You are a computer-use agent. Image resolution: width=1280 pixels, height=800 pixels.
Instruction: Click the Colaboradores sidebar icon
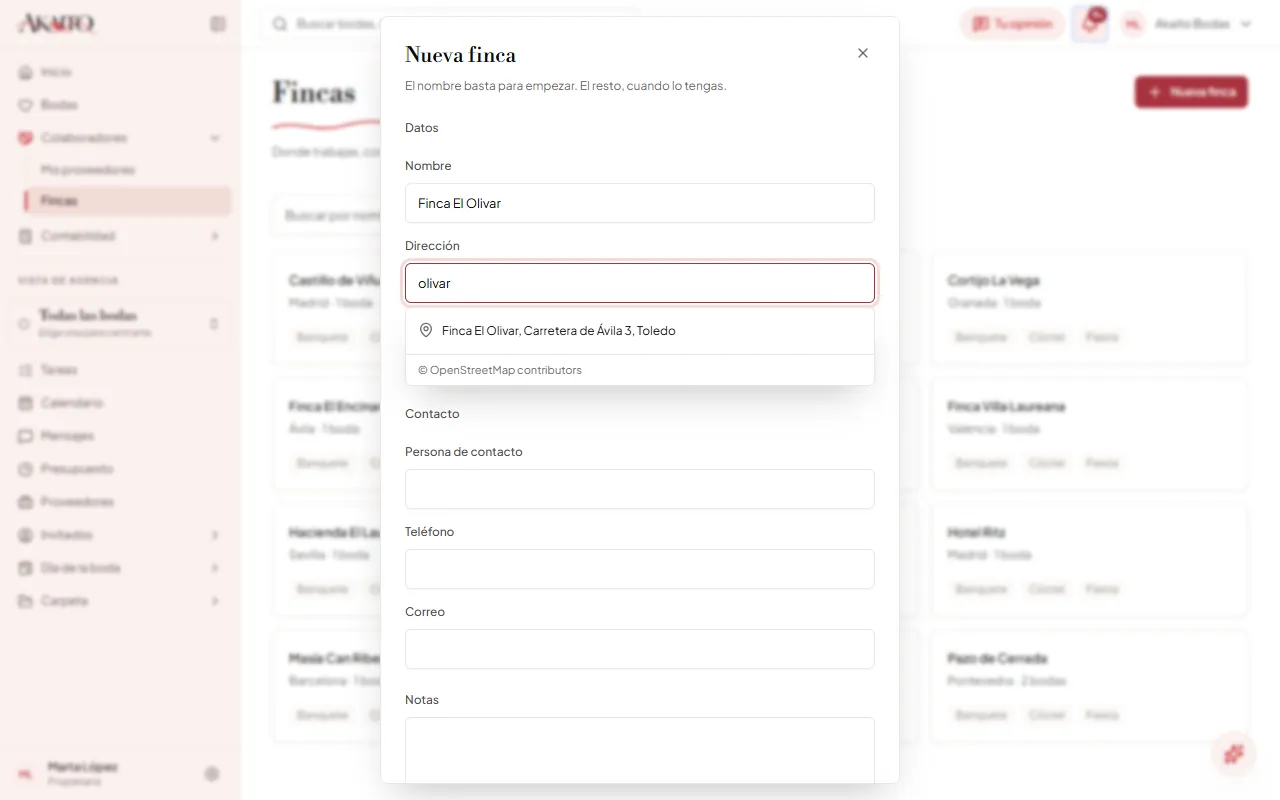pos(26,138)
